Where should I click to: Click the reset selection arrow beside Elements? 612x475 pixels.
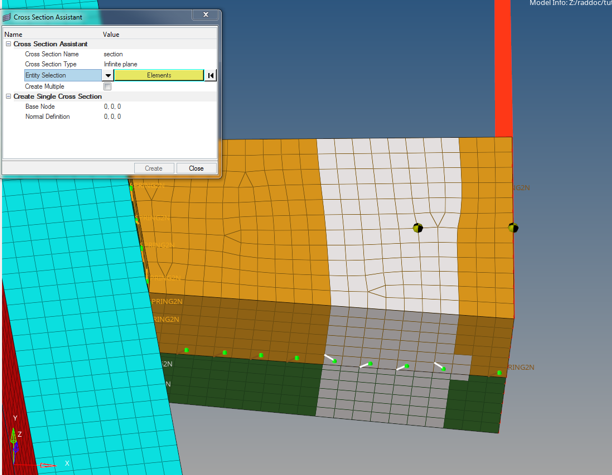point(211,75)
